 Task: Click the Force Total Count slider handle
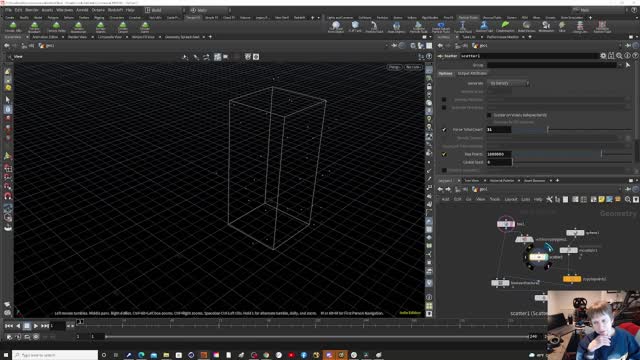pyautogui.click(x=548, y=129)
